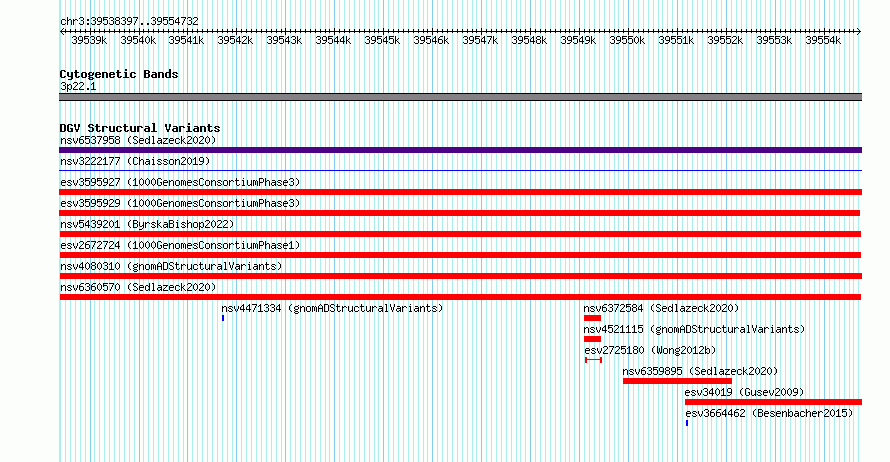The width and height of the screenshot is (890, 462).
Task: Click the DGV Structural Variants track title
Action: [140, 128]
